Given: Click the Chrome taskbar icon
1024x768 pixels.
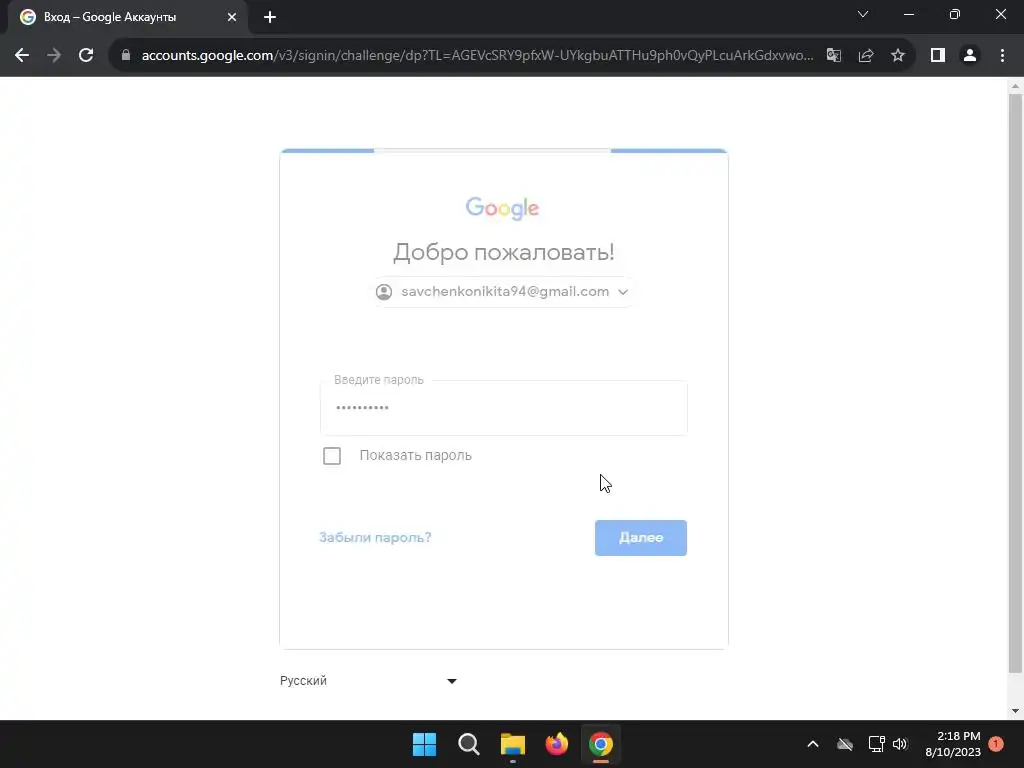Looking at the screenshot, I should (601, 744).
